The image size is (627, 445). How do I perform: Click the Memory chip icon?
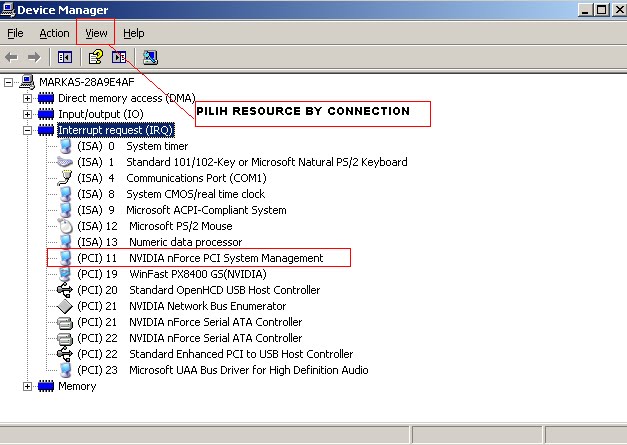tap(46, 386)
